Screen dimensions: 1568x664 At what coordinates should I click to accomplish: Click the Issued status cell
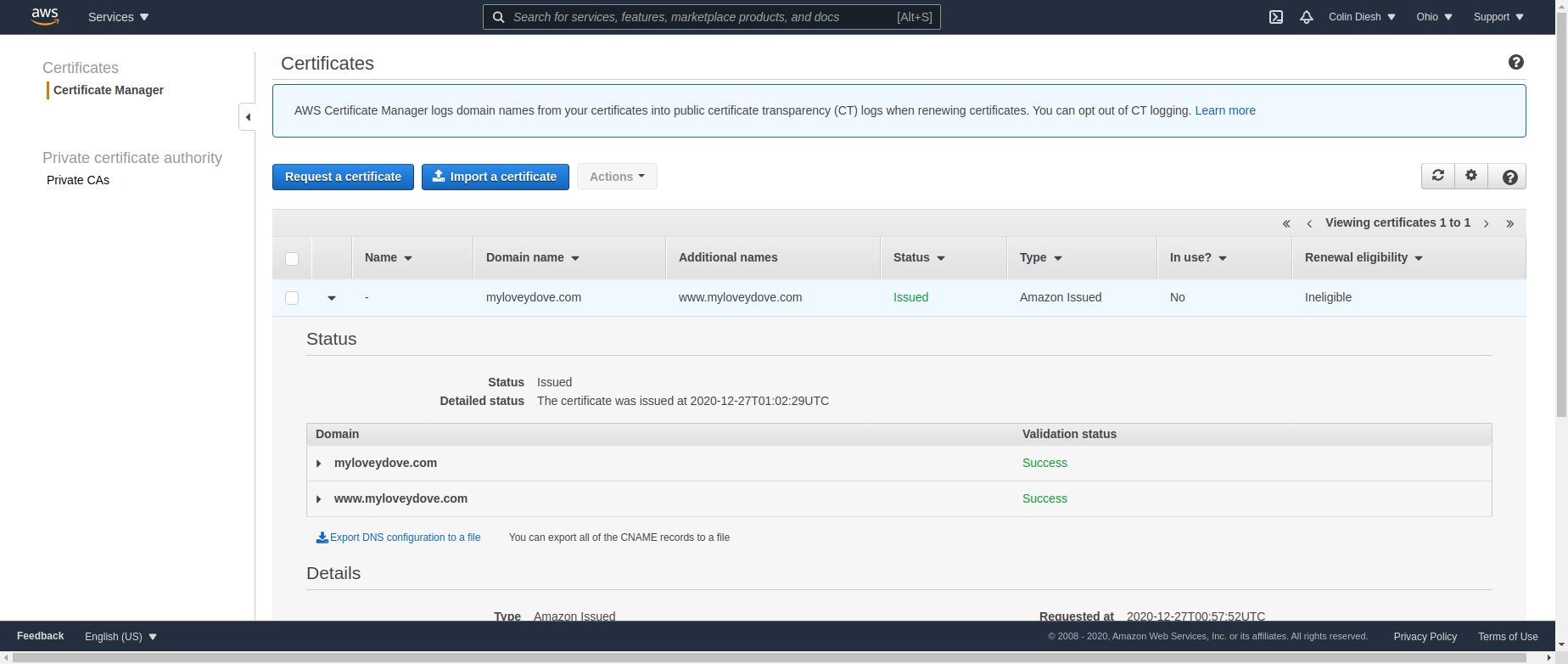tap(910, 297)
